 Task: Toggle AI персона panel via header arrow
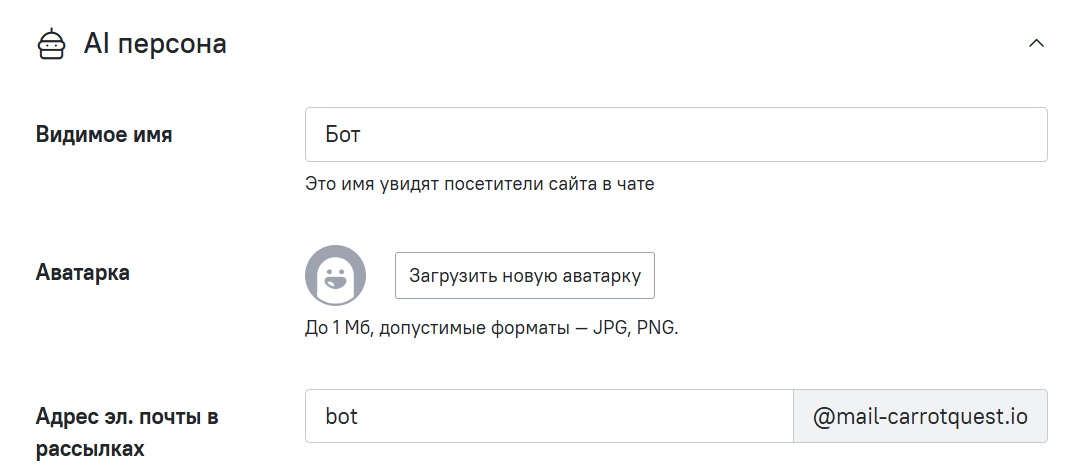(1036, 44)
